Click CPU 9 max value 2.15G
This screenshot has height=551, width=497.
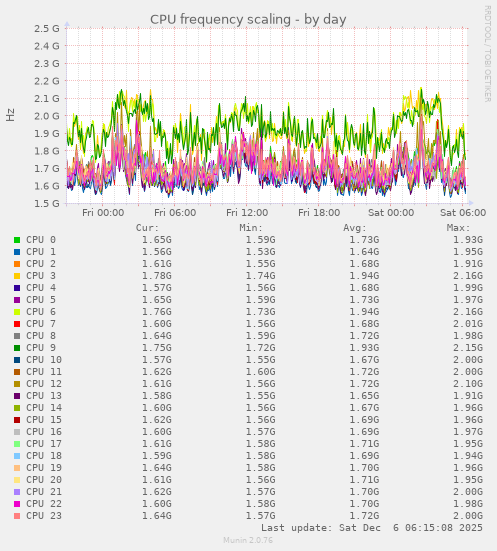tap(468, 348)
